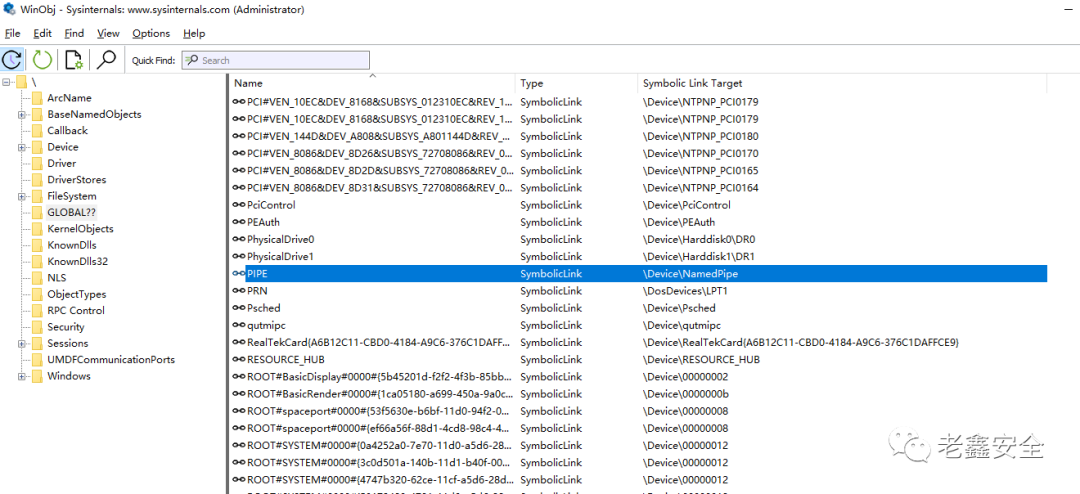This screenshot has height=494, width=1080.
Task: Sort by the Name column header
Action: coord(373,83)
